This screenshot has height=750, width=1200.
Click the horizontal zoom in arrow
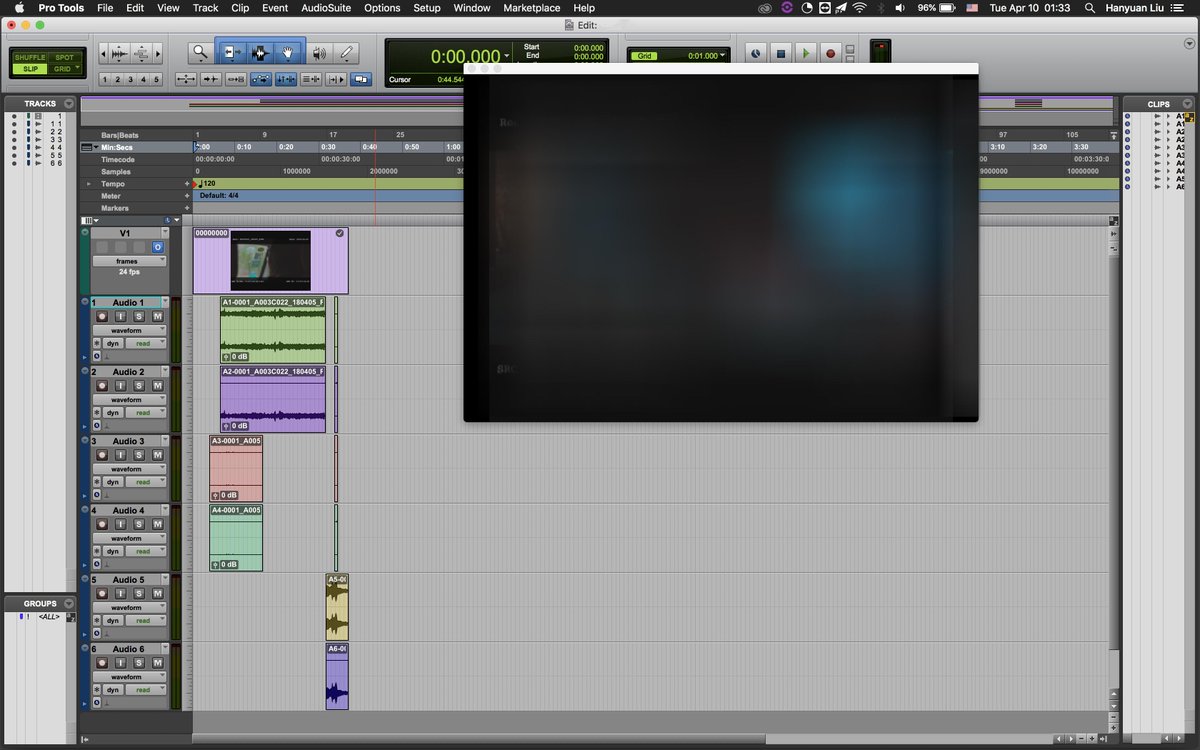158,53
